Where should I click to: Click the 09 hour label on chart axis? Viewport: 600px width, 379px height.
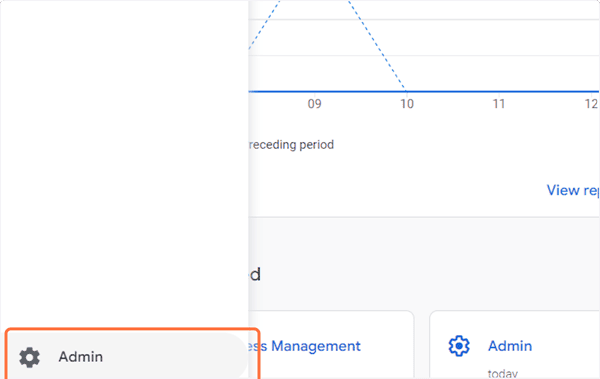tap(315, 104)
